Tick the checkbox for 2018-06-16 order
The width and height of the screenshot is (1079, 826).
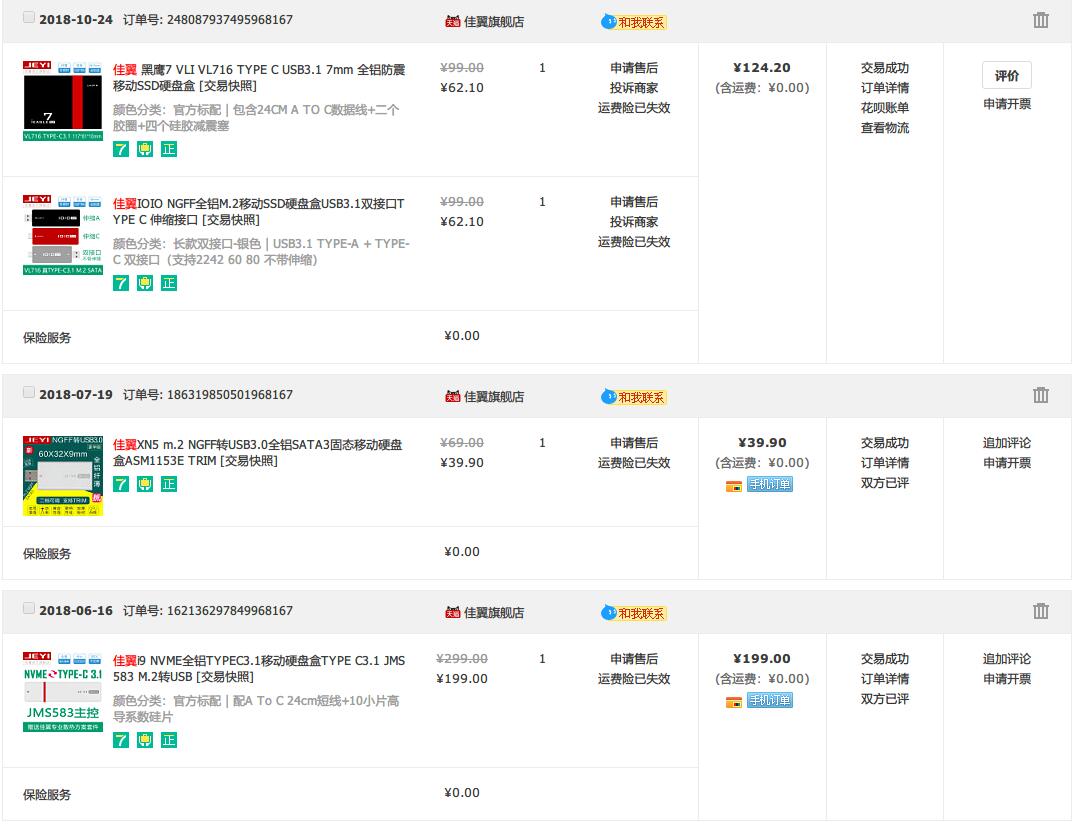click(x=28, y=608)
